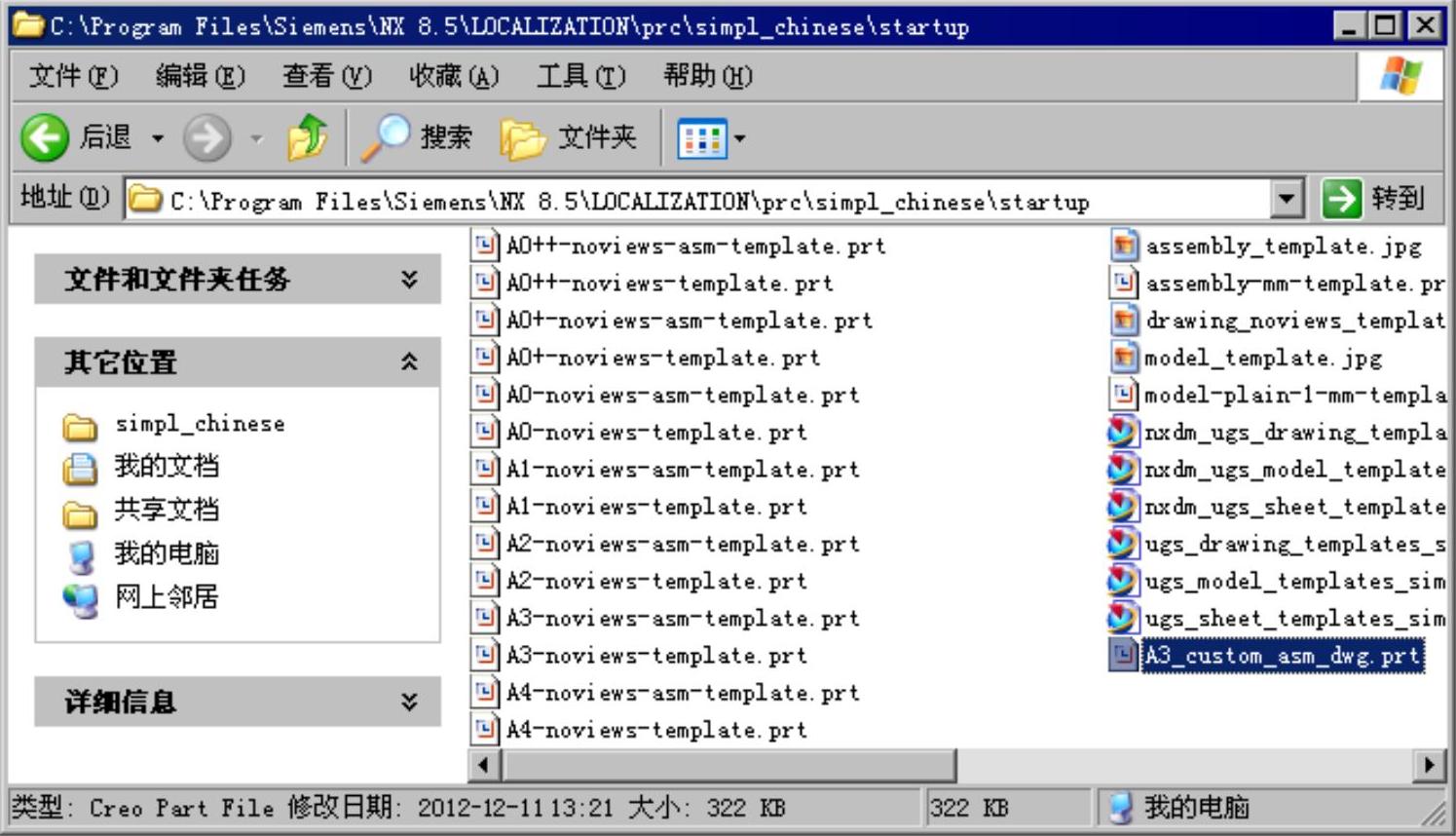Select assembly-mm-template file icon
Screen dimensions: 1456x836
(x=1124, y=283)
